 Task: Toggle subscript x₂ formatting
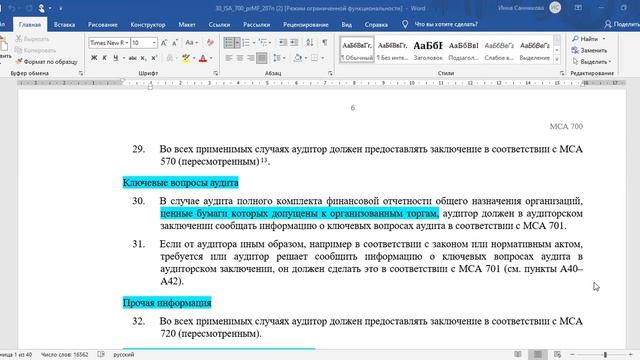(x=143, y=58)
